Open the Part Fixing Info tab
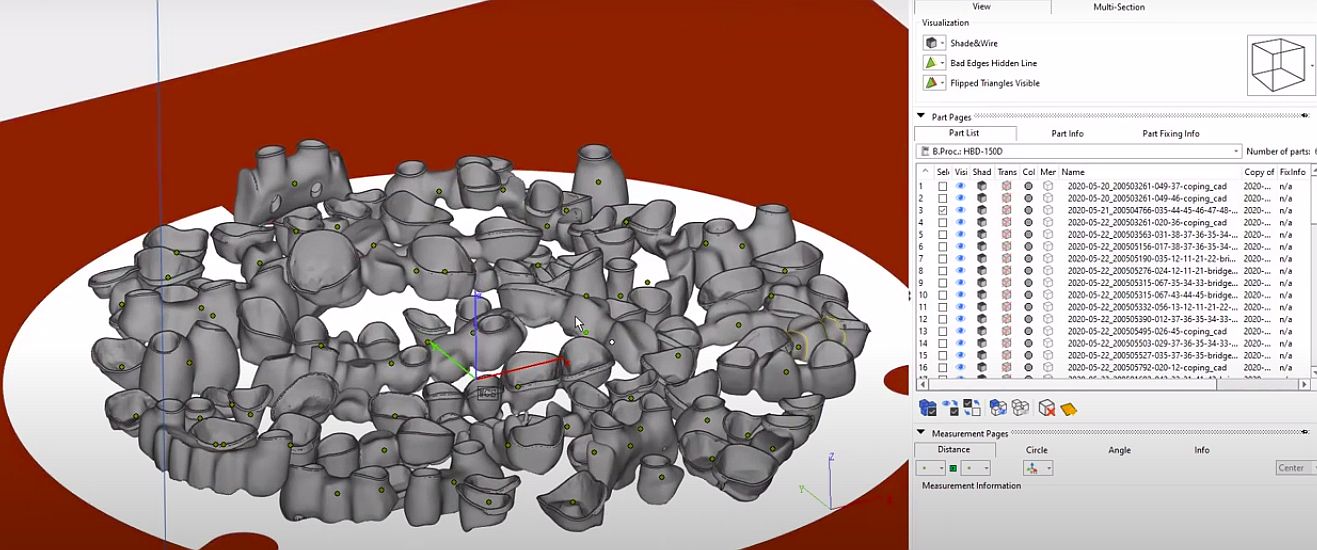Image resolution: width=1317 pixels, height=550 pixels. 1170,133
